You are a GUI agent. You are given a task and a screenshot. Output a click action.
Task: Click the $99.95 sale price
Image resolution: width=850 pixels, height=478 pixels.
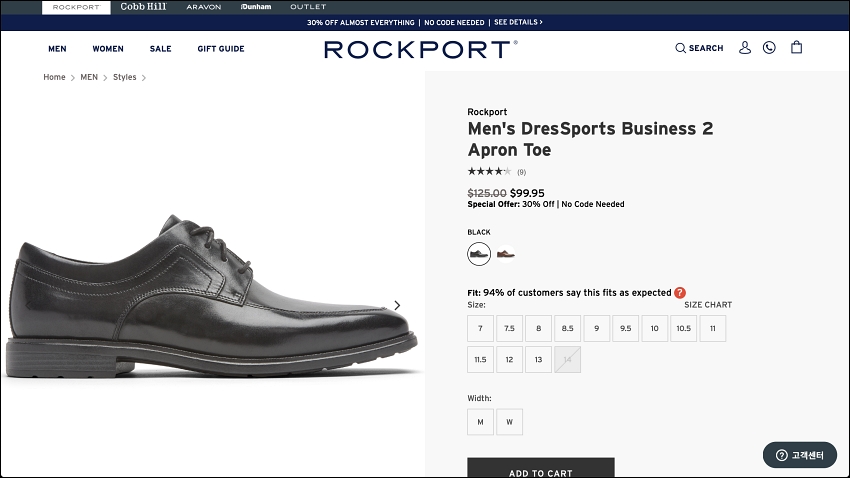point(527,193)
